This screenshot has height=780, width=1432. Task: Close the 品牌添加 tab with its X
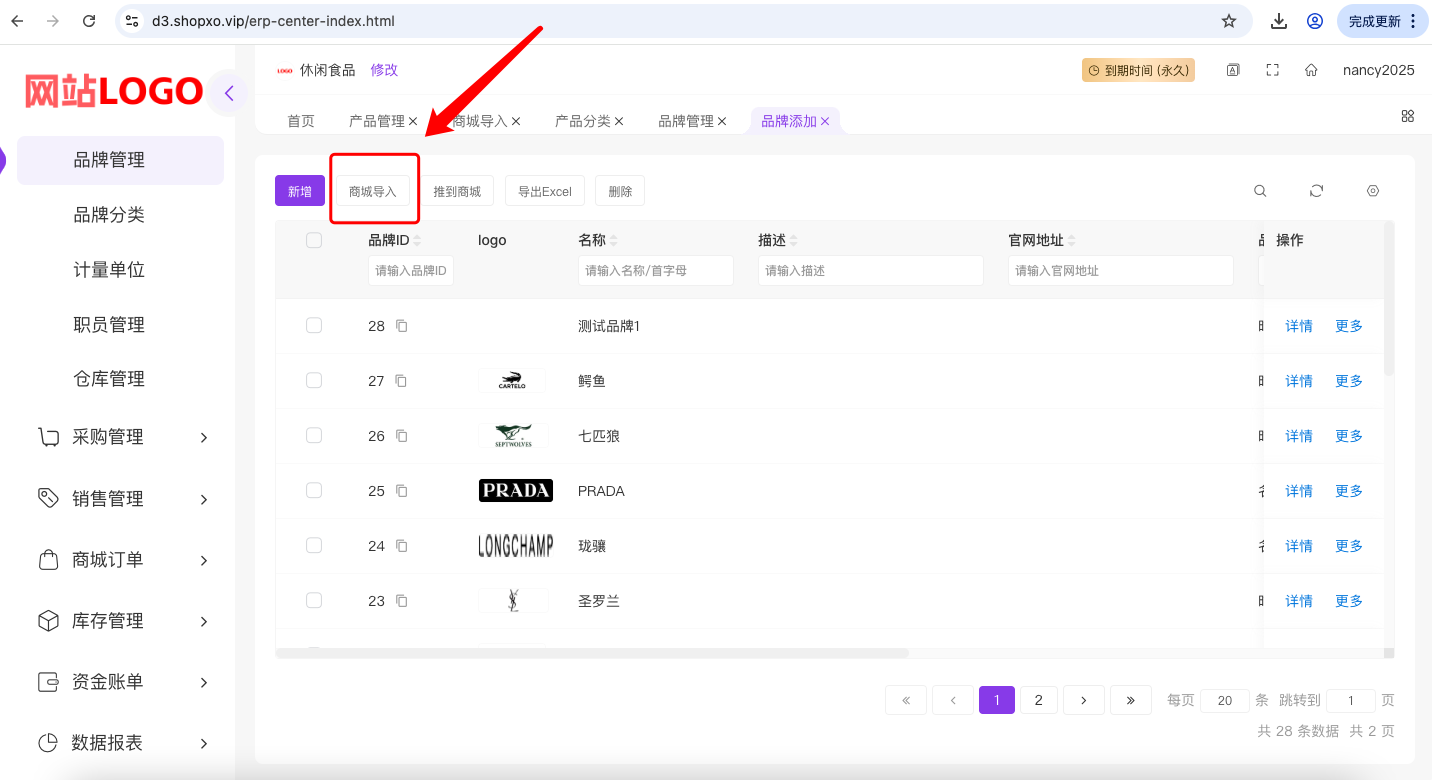[x=825, y=121]
